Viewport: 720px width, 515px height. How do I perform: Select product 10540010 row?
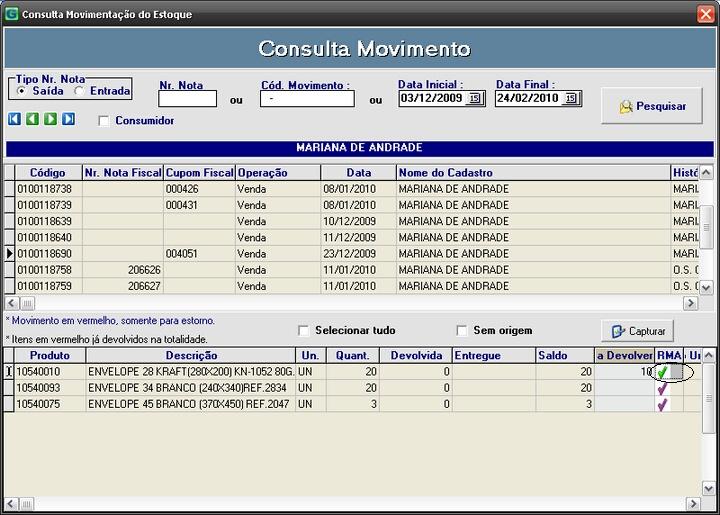[x=352, y=372]
